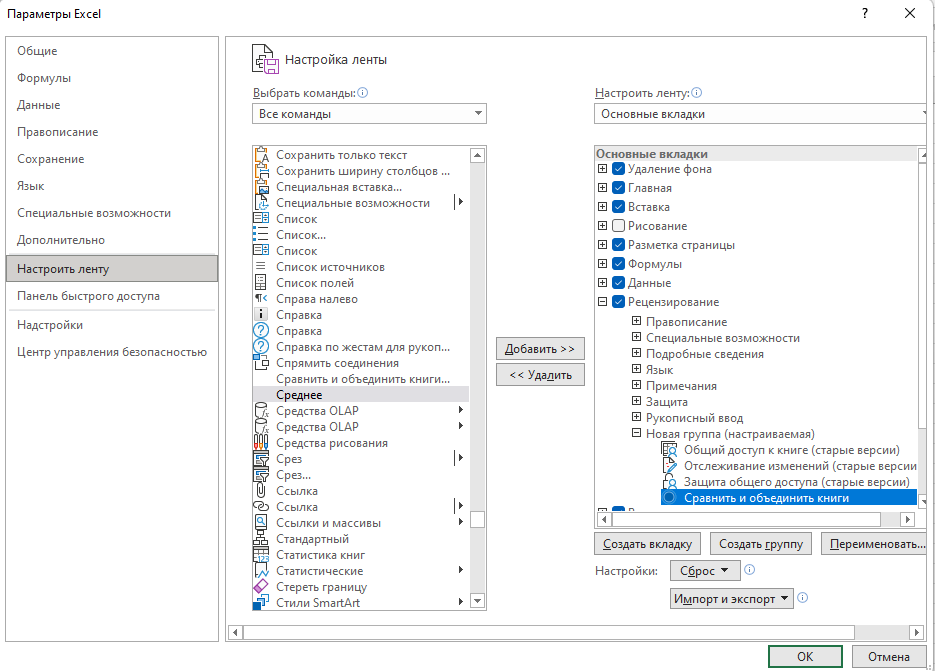
Task: Open the 'Основные вкладки' ribbon dropdown
Action: (x=761, y=113)
